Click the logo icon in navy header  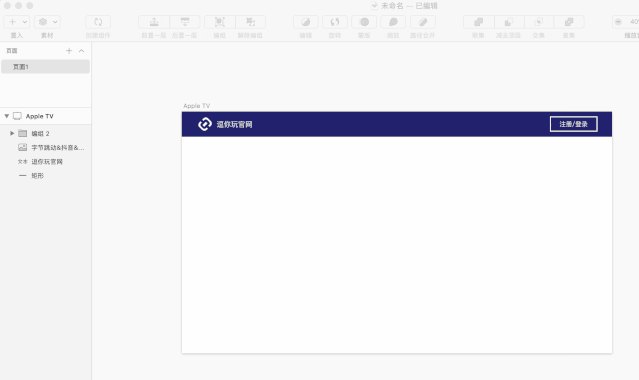coord(205,124)
